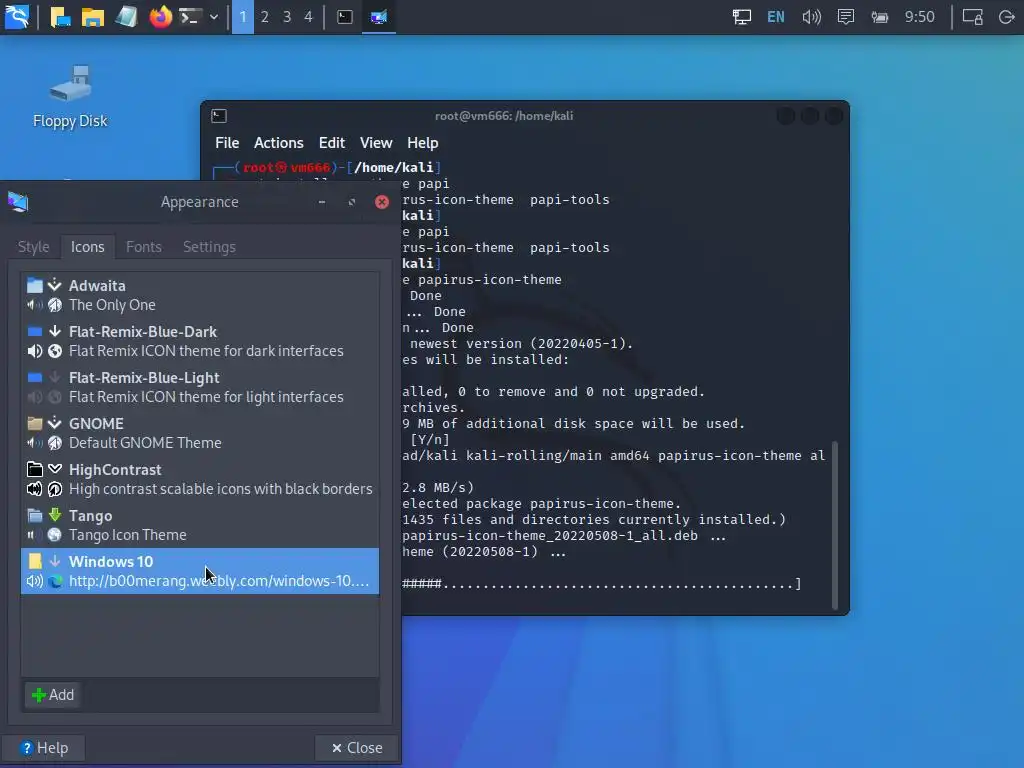Select the Flat-Remix-Blue-Light icon theme
The height and width of the screenshot is (768, 1024).
point(200,387)
